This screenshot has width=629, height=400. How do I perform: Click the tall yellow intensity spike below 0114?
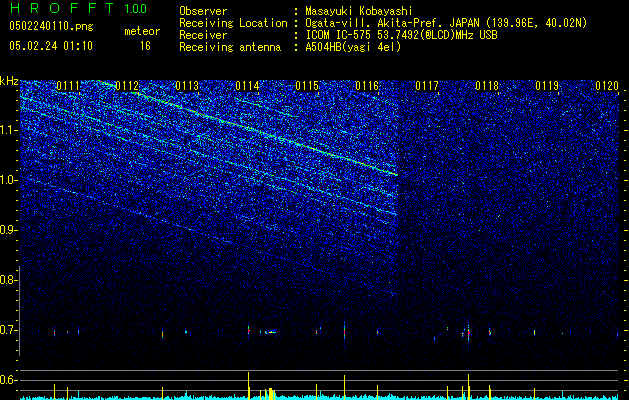coord(249,386)
